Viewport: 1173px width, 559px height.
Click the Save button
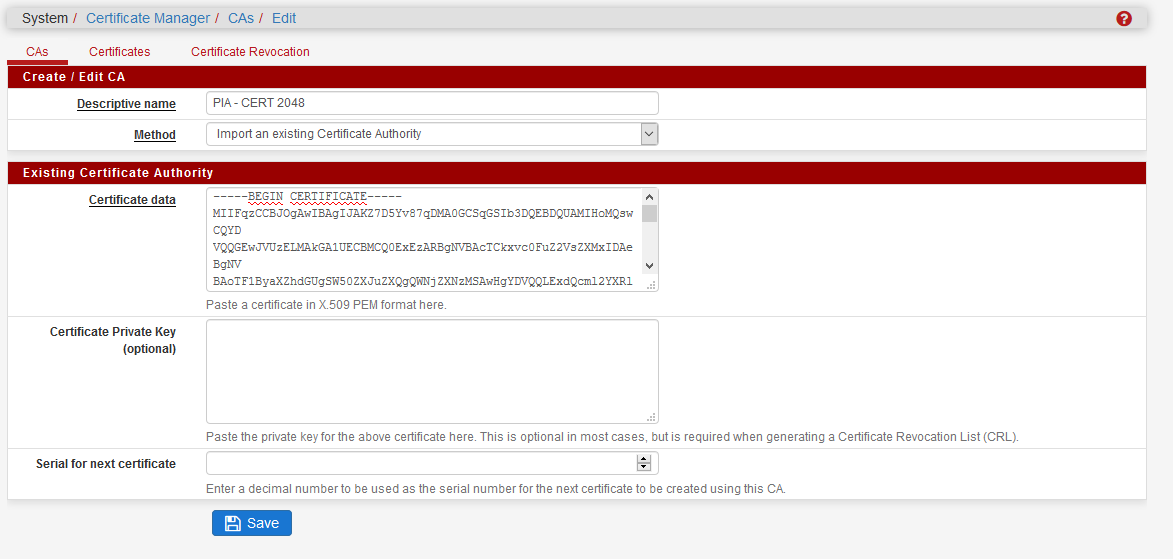point(251,523)
